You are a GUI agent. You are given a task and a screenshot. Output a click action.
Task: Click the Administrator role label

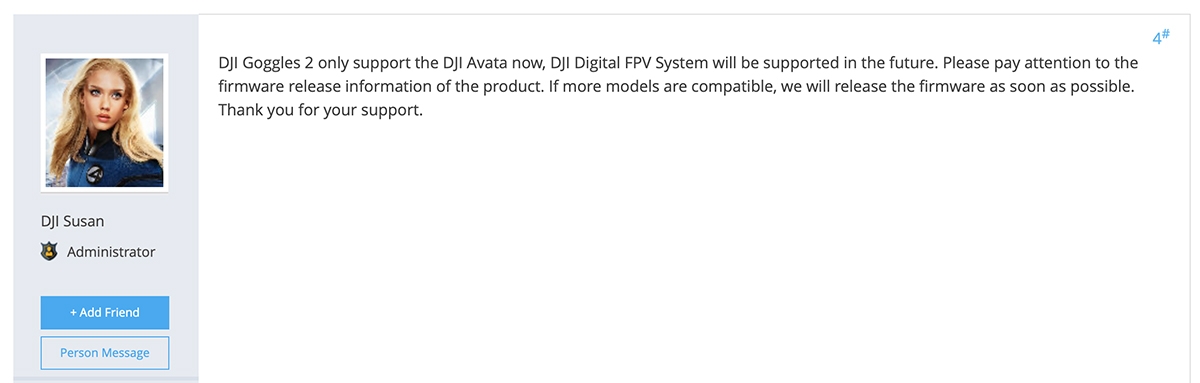[111, 252]
